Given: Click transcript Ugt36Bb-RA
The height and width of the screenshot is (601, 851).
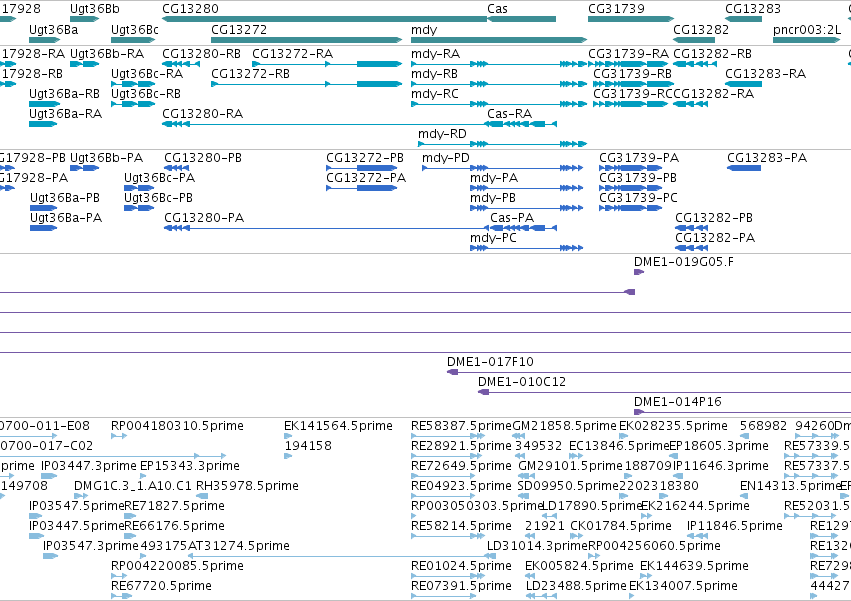Looking at the screenshot, I should pos(107,54).
